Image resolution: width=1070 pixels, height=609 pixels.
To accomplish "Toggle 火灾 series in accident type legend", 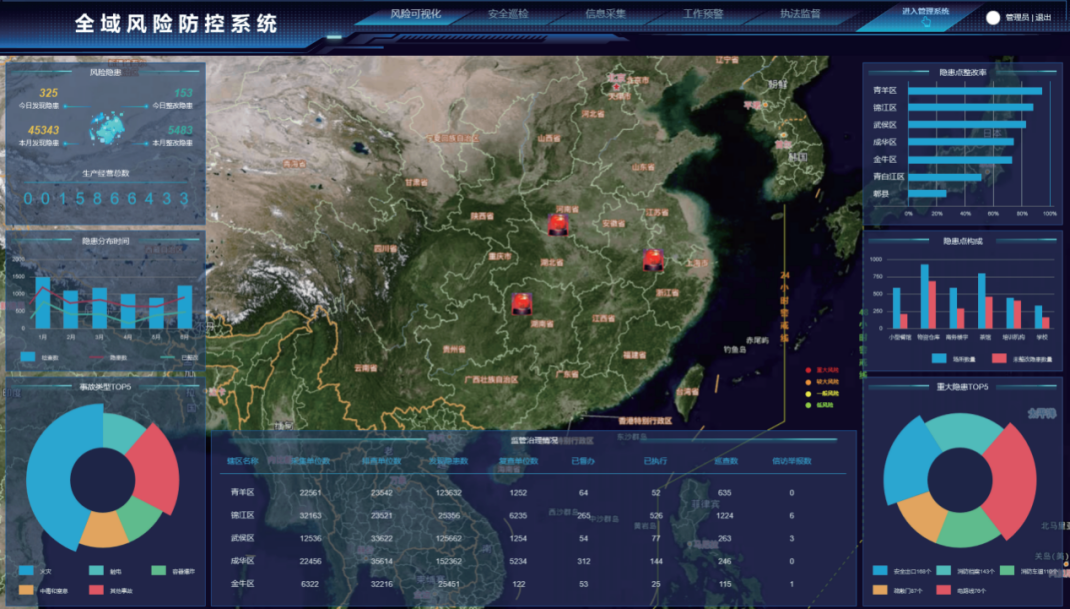I will point(36,571).
